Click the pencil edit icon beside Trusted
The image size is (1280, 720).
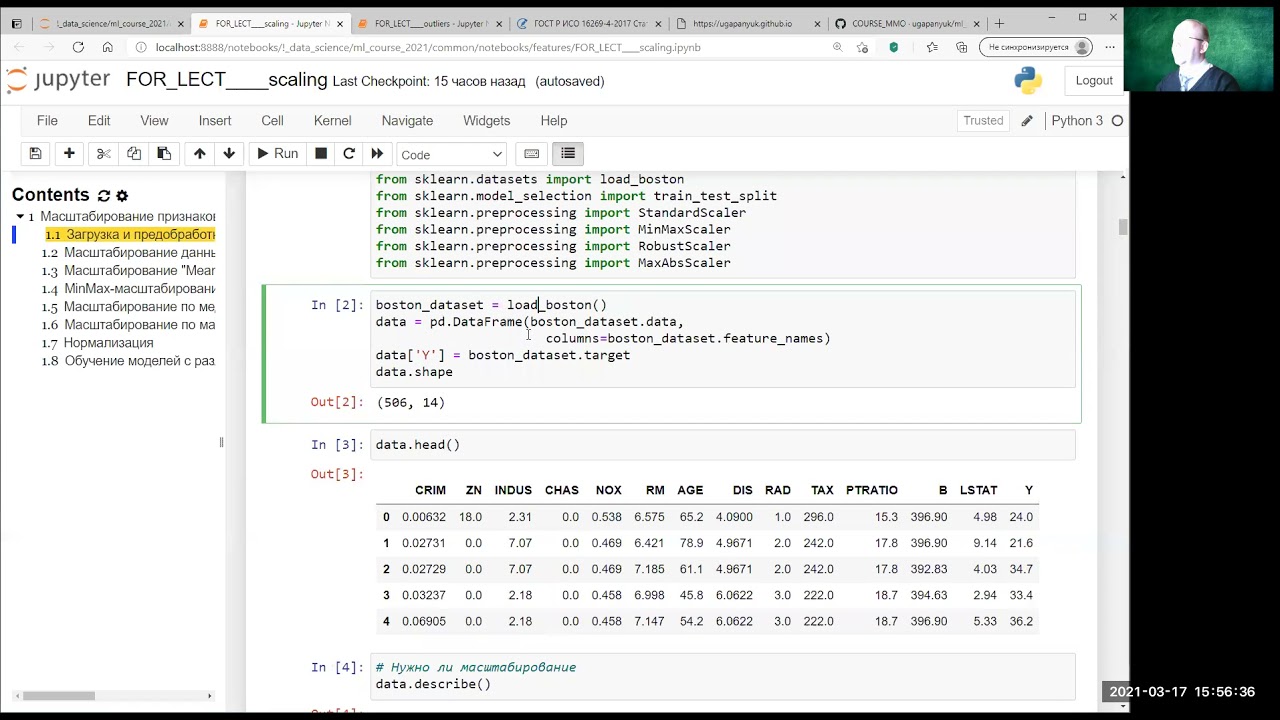pos(1026,121)
